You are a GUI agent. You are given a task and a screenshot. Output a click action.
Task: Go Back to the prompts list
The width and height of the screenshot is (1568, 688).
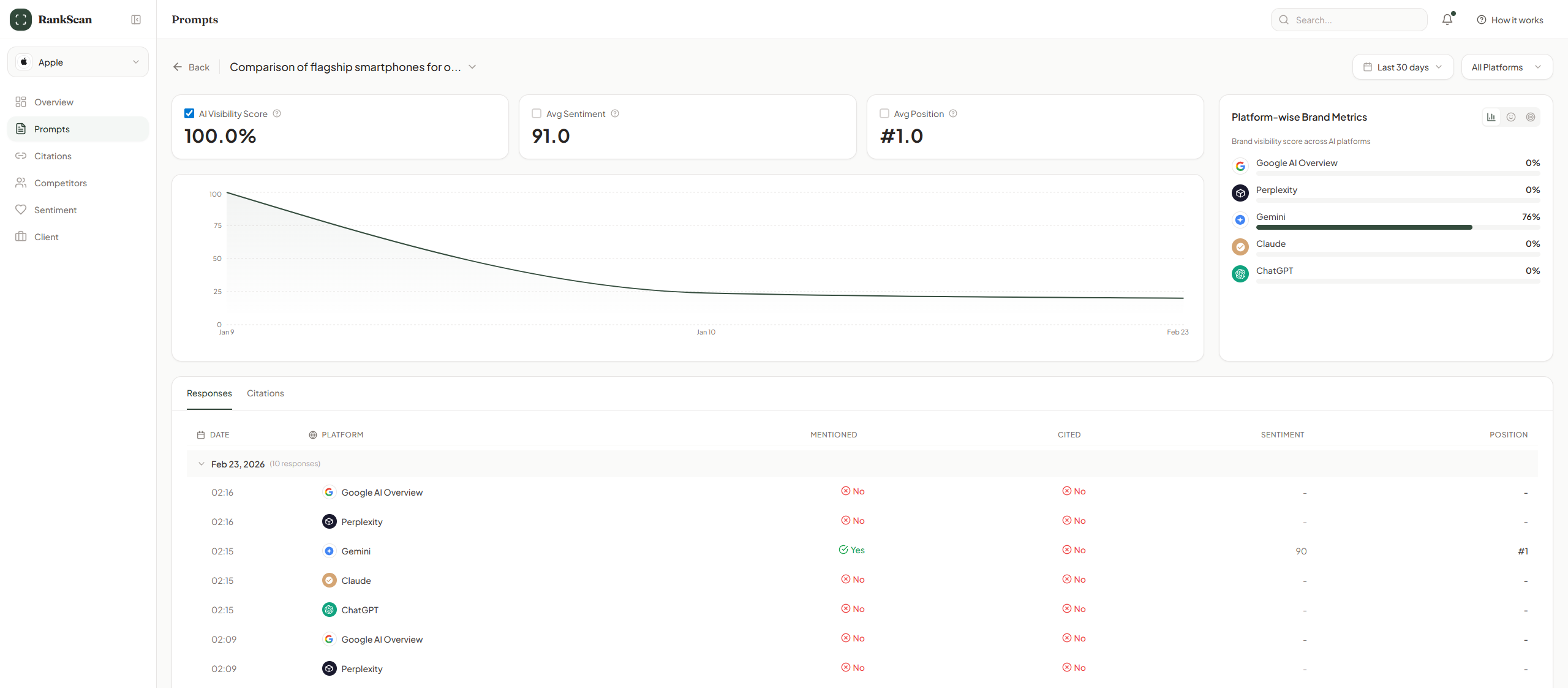(x=191, y=67)
